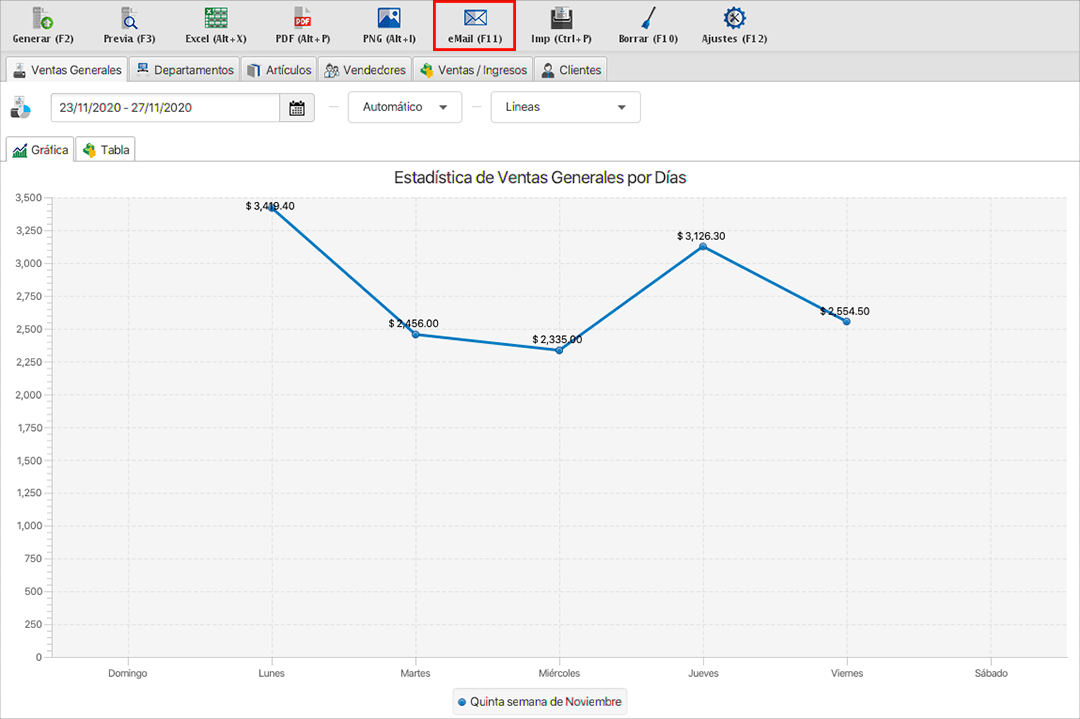Open the Artículos tab
The height and width of the screenshot is (719, 1080).
[279, 70]
